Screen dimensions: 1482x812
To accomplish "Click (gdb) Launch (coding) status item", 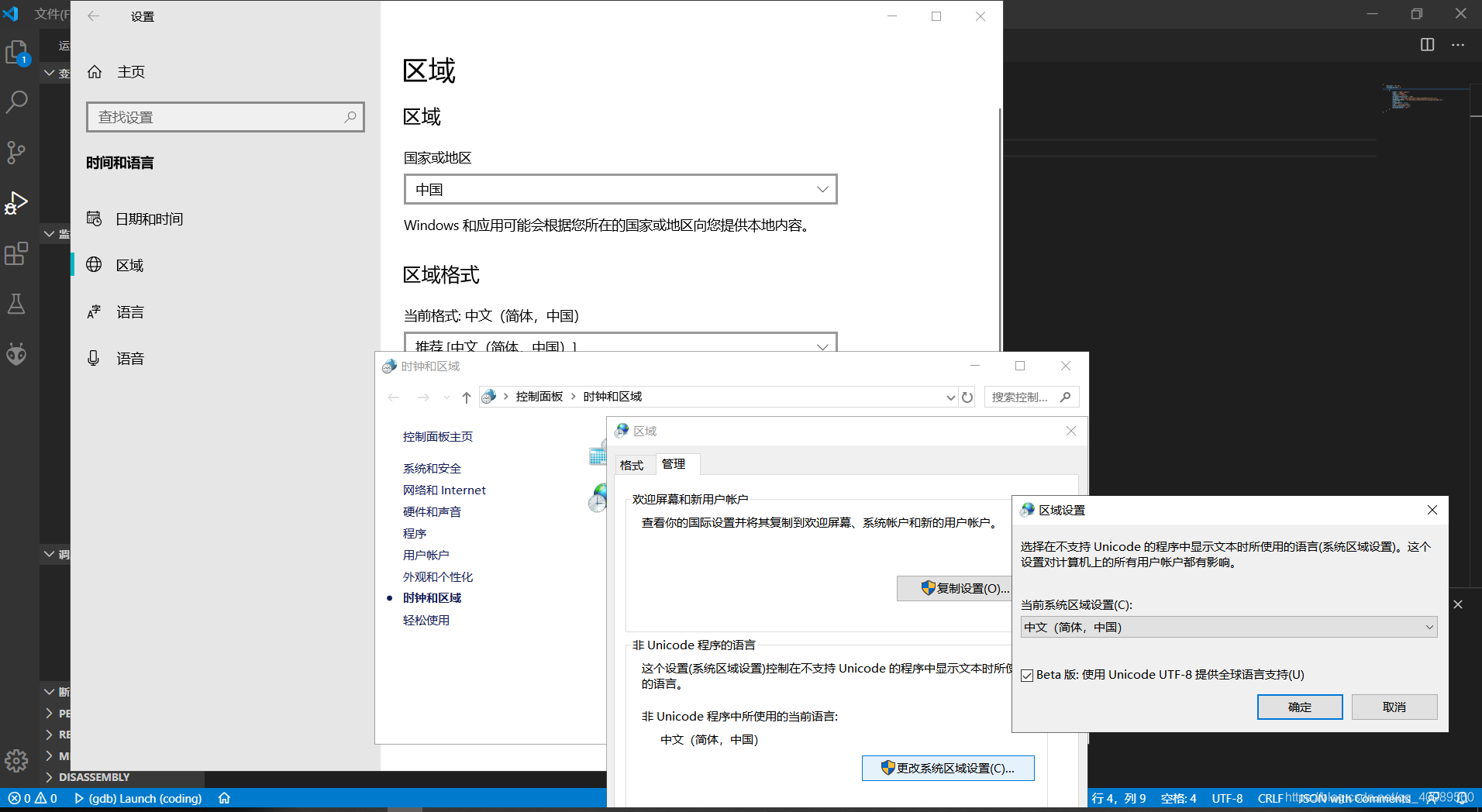I will click(x=138, y=798).
